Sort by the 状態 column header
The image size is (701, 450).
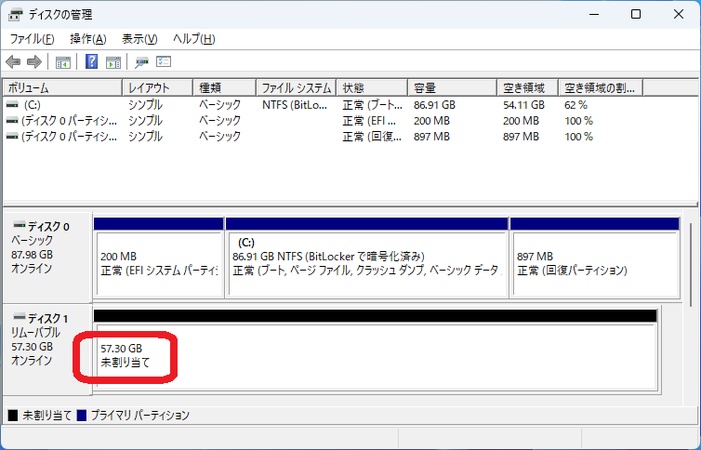[372, 88]
